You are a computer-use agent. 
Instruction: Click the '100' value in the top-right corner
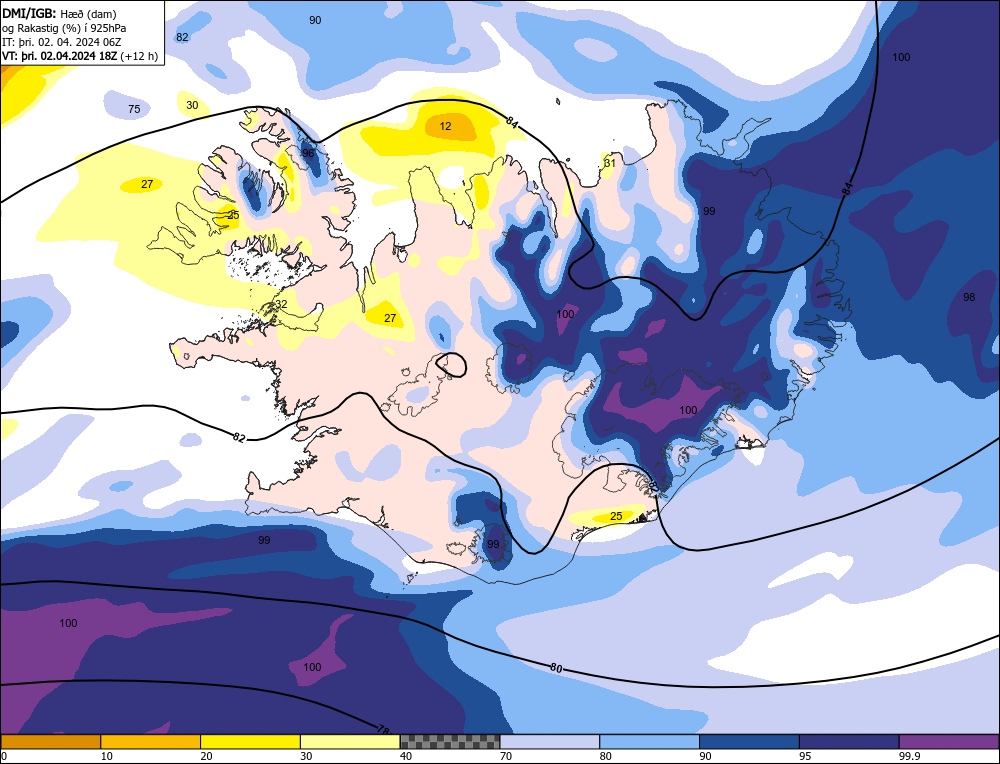901,57
